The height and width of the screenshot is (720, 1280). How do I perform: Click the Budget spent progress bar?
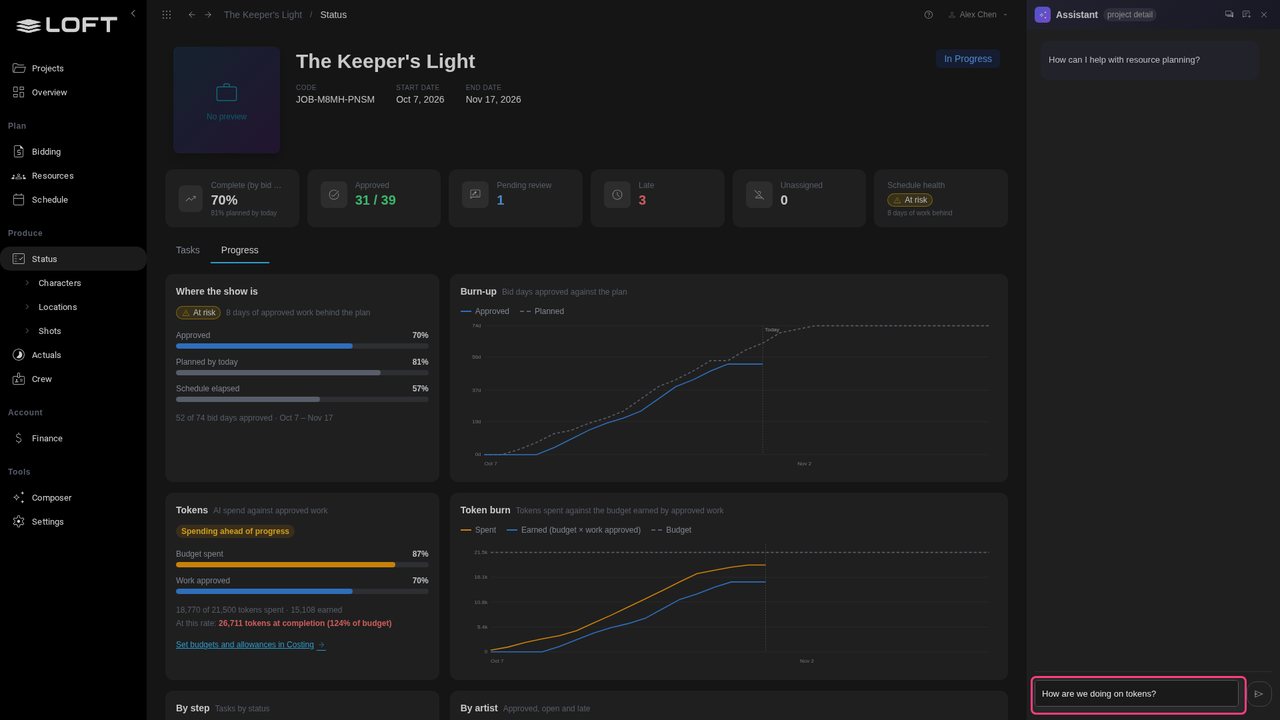pyautogui.click(x=302, y=565)
